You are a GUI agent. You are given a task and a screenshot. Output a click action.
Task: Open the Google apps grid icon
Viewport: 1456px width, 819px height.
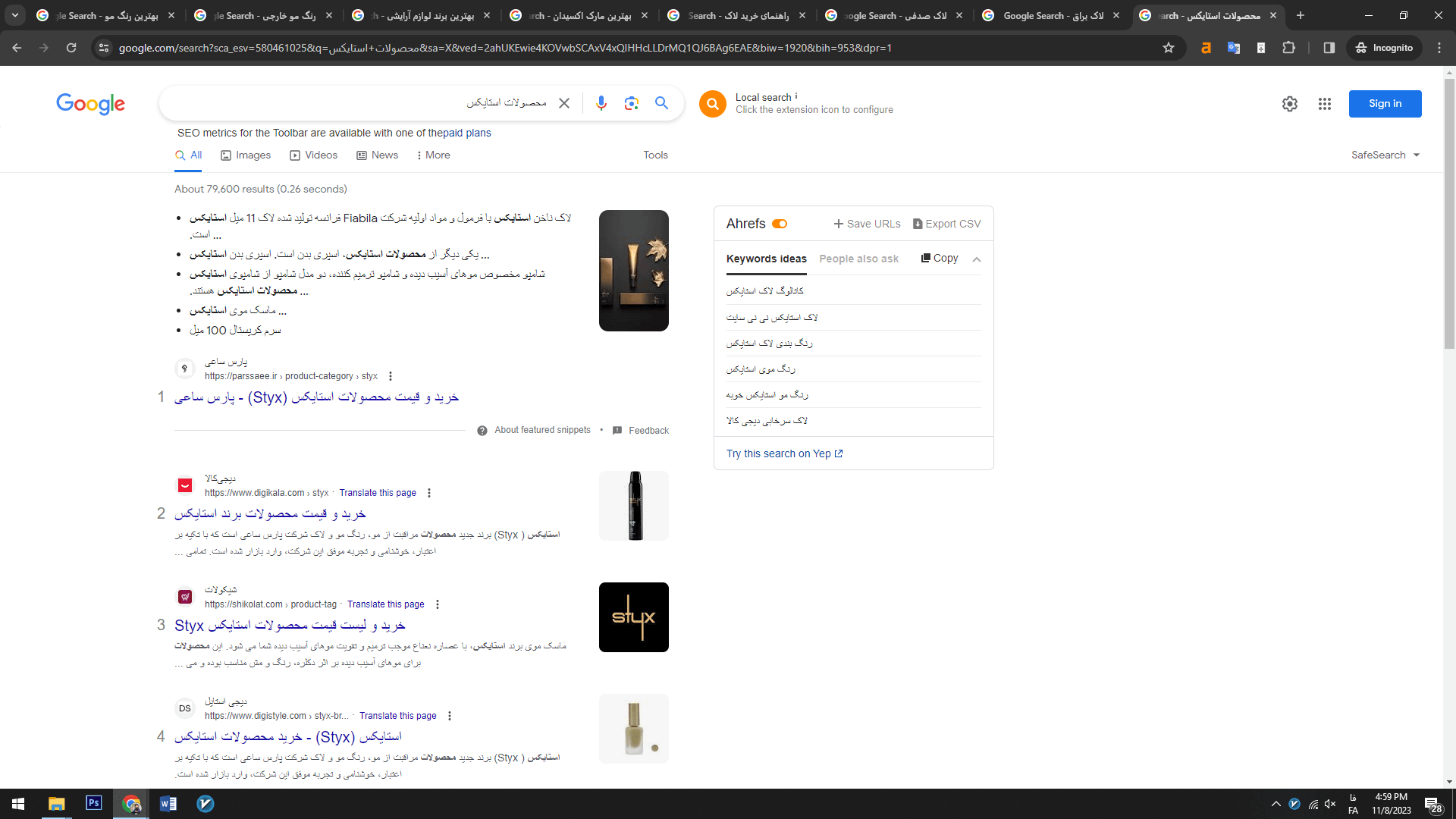click(1325, 104)
